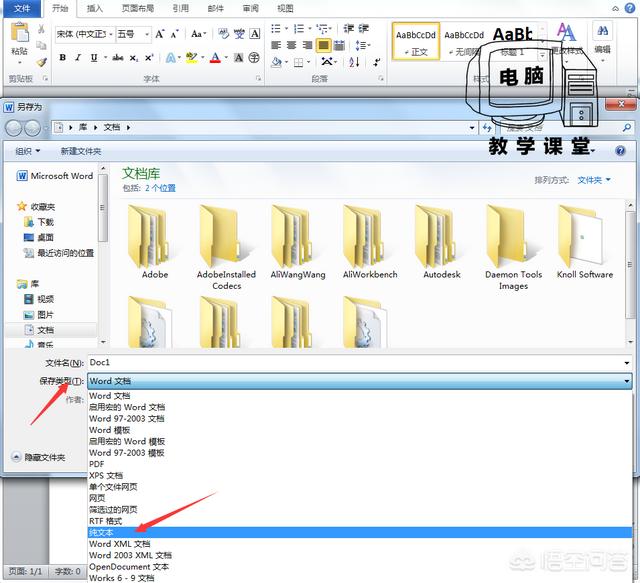The width and height of the screenshot is (640, 583).
Task: Toggle italic formatting in the ribbon
Action: click(x=78, y=58)
